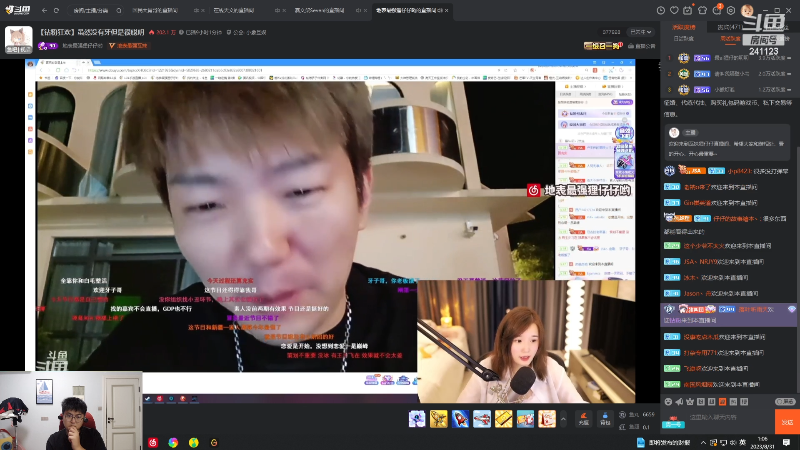Viewport: 800px width, 450px height.
Task: Show hidden system tray icons chevron
Action: coord(703,443)
